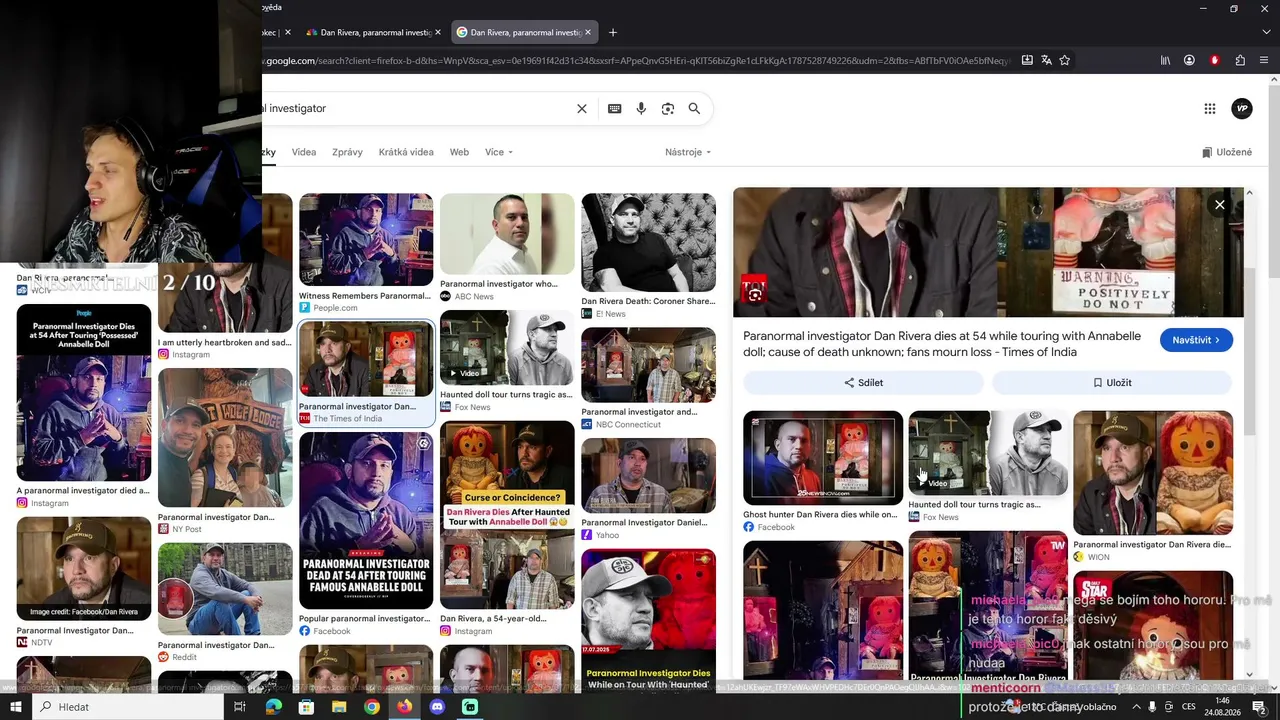This screenshot has width=1280, height=720.
Task: Close the image preview panel
Action: (x=1219, y=205)
